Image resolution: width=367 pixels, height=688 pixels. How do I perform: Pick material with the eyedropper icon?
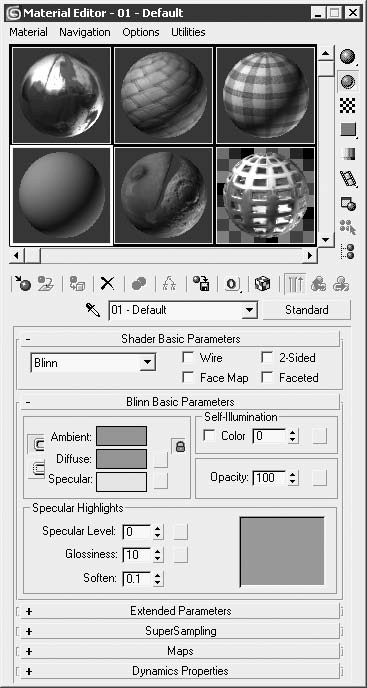[x=93, y=311]
